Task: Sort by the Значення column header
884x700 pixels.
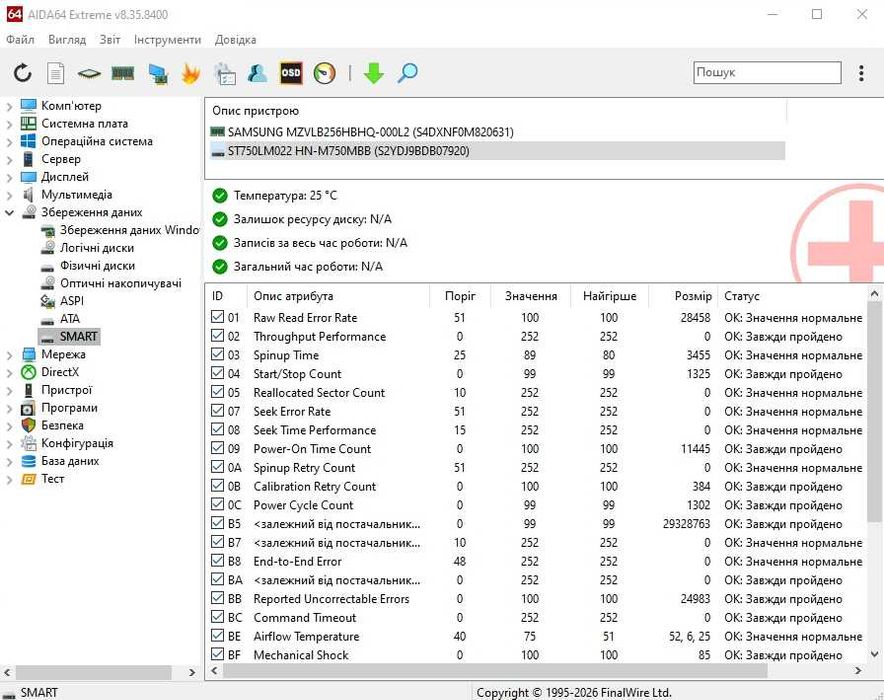Action: point(531,296)
